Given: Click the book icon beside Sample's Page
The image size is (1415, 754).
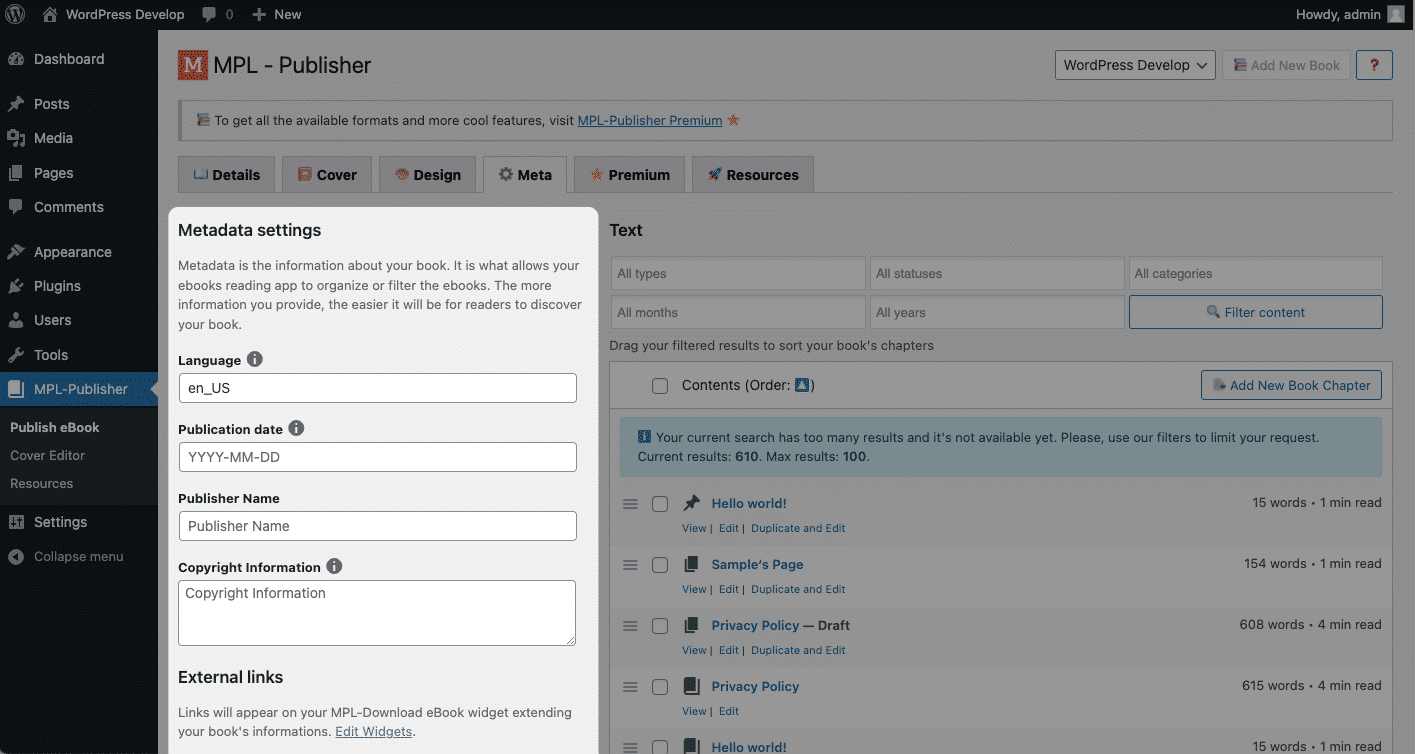Looking at the screenshot, I should pos(691,564).
